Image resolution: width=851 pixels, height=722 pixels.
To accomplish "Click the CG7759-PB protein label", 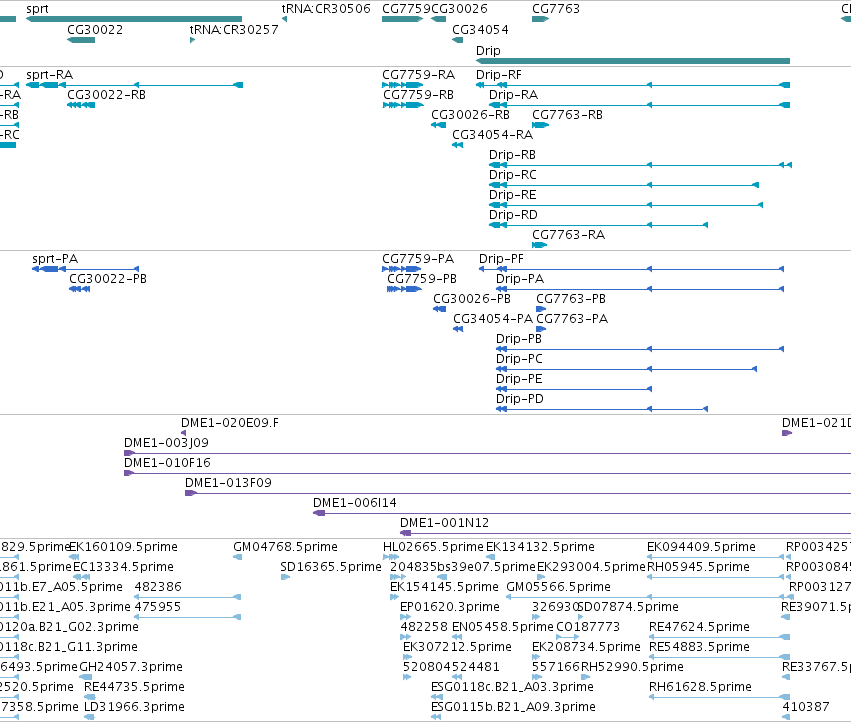I will 422,278.
